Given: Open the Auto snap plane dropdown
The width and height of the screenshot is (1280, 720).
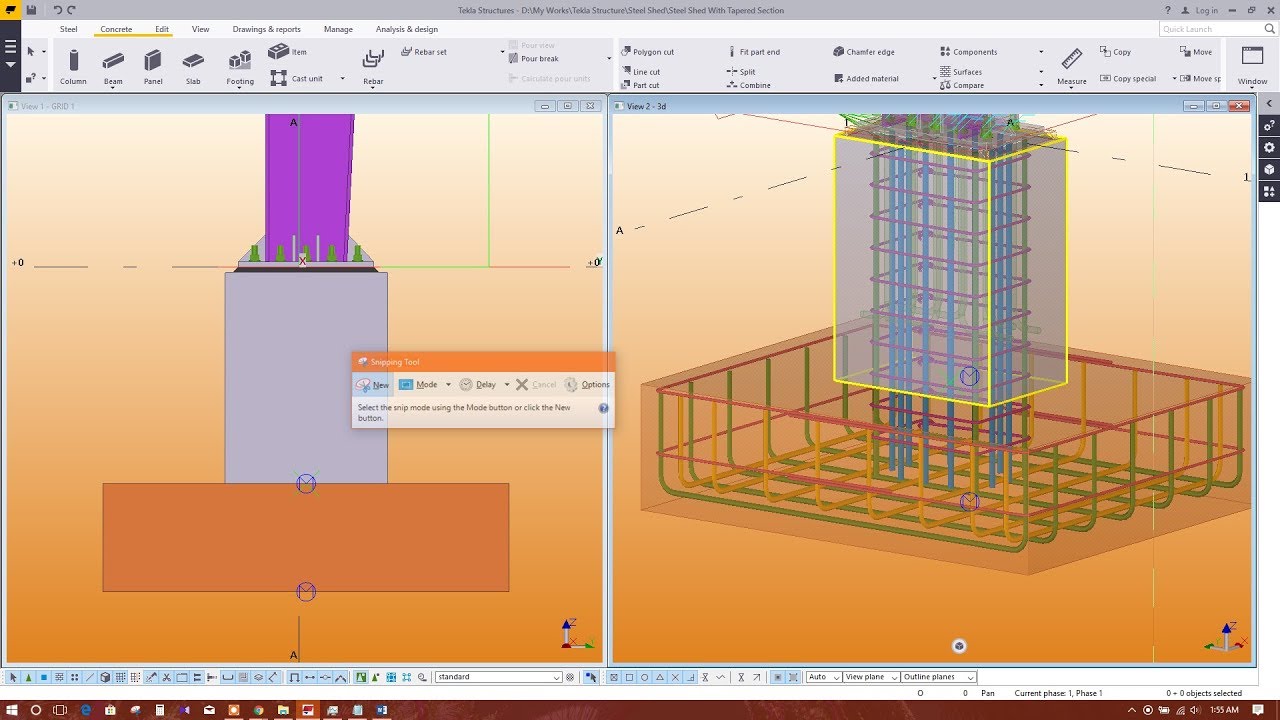Looking at the screenshot, I should tap(822, 676).
